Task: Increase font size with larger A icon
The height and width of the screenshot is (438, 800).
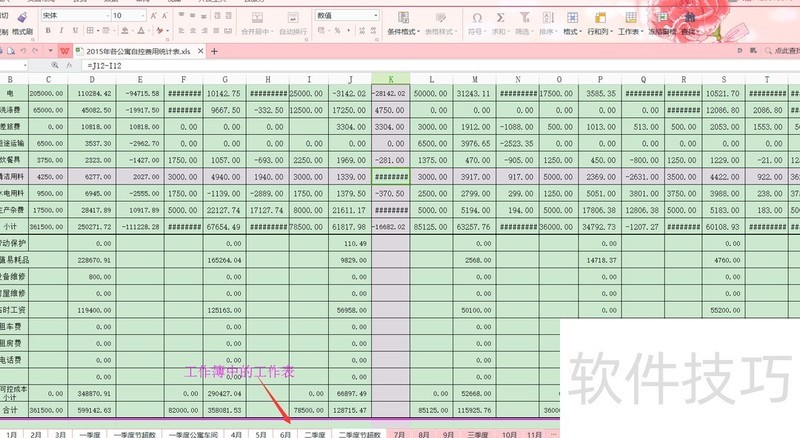Action: (x=154, y=16)
